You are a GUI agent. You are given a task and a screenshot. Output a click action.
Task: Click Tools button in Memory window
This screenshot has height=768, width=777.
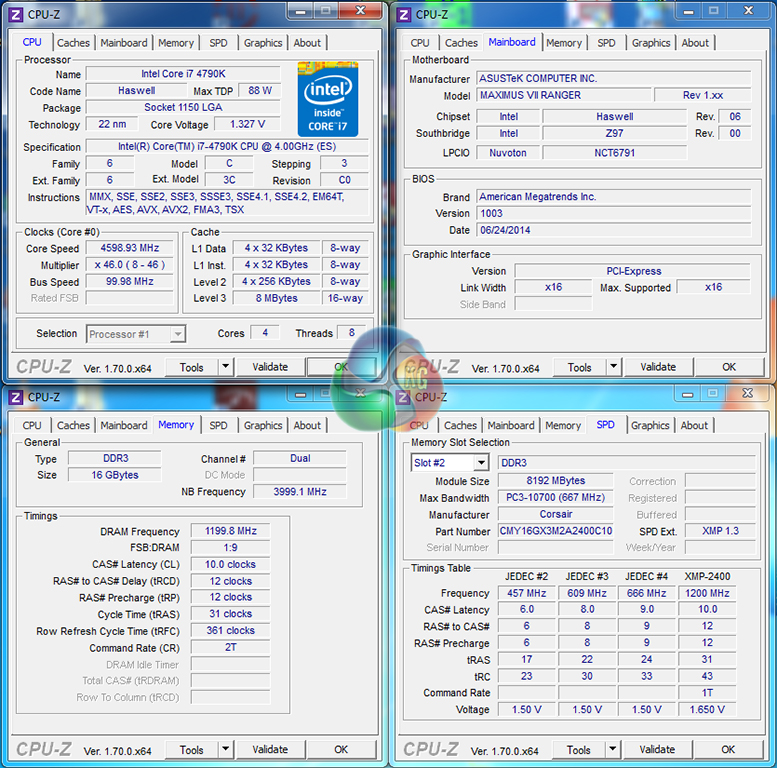192,750
